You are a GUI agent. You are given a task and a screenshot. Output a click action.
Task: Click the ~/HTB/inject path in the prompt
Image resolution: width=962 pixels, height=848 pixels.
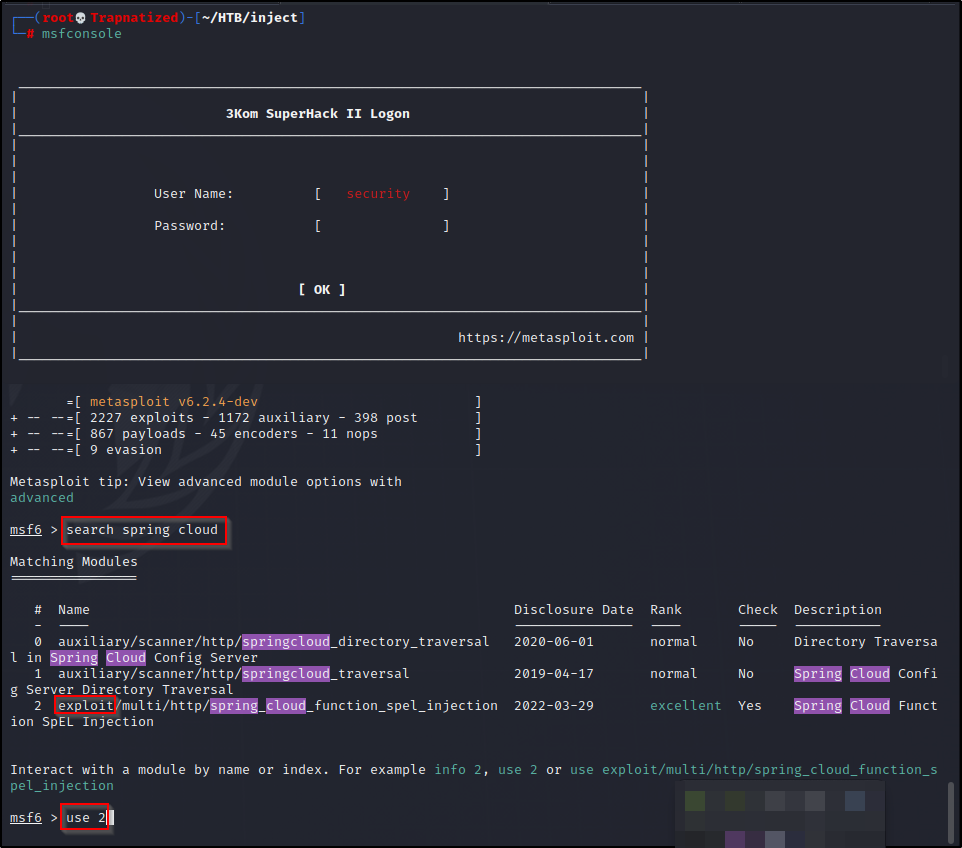tap(250, 18)
